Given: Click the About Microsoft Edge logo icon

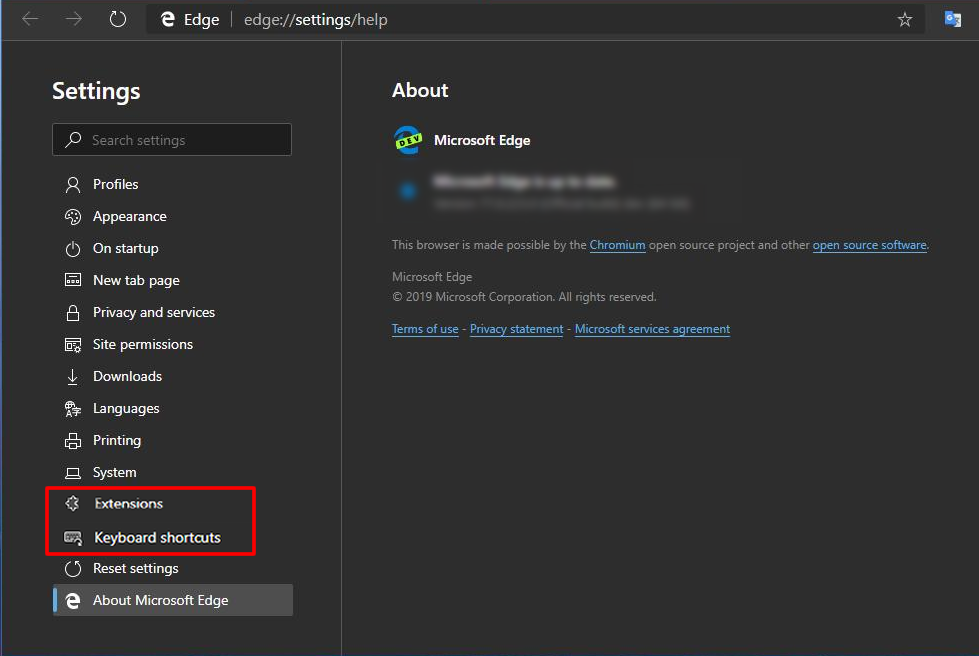Looking at the screenshot, I should click(x=73, y=600).
